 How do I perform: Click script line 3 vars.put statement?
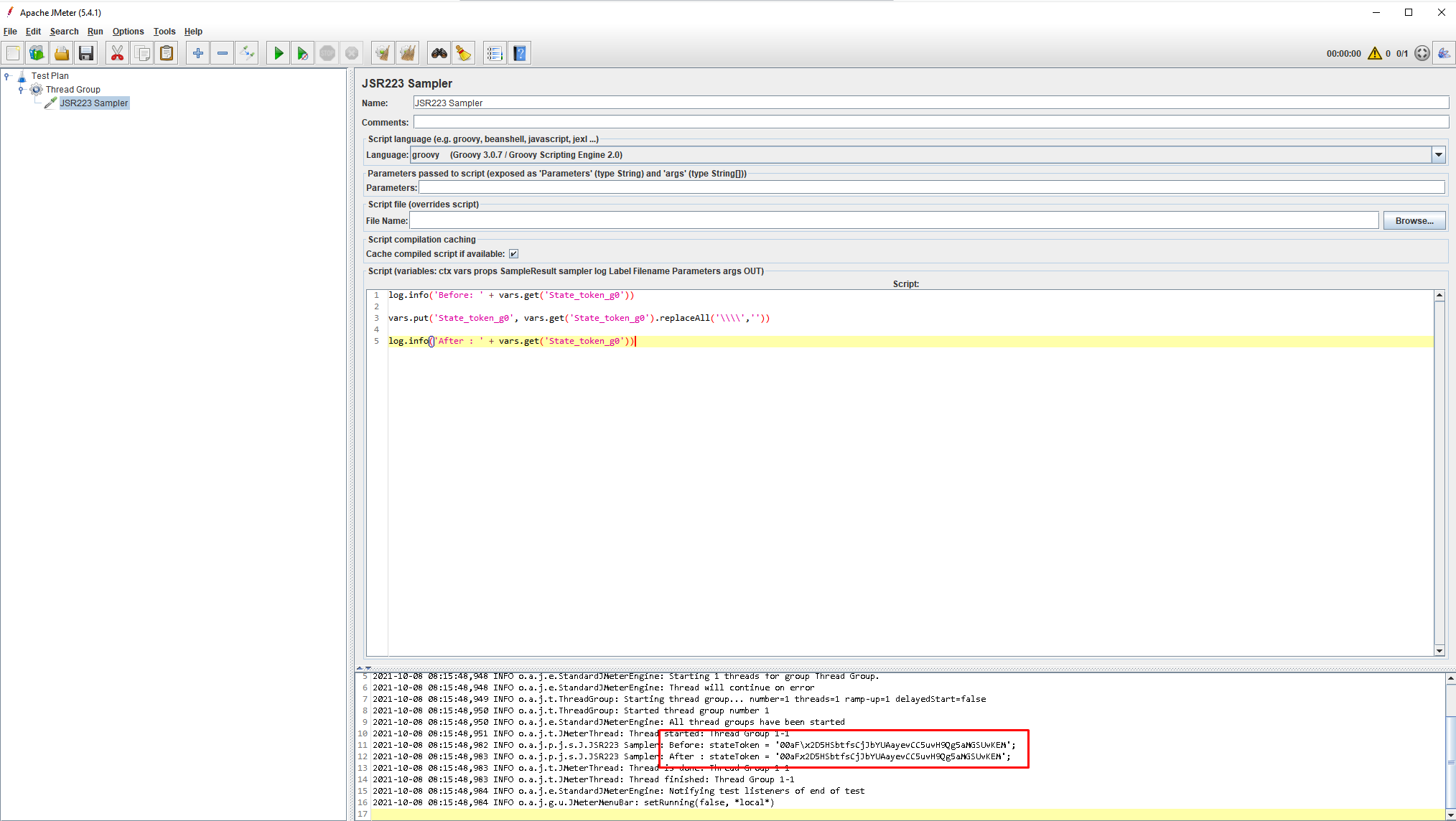click(579, 319)
